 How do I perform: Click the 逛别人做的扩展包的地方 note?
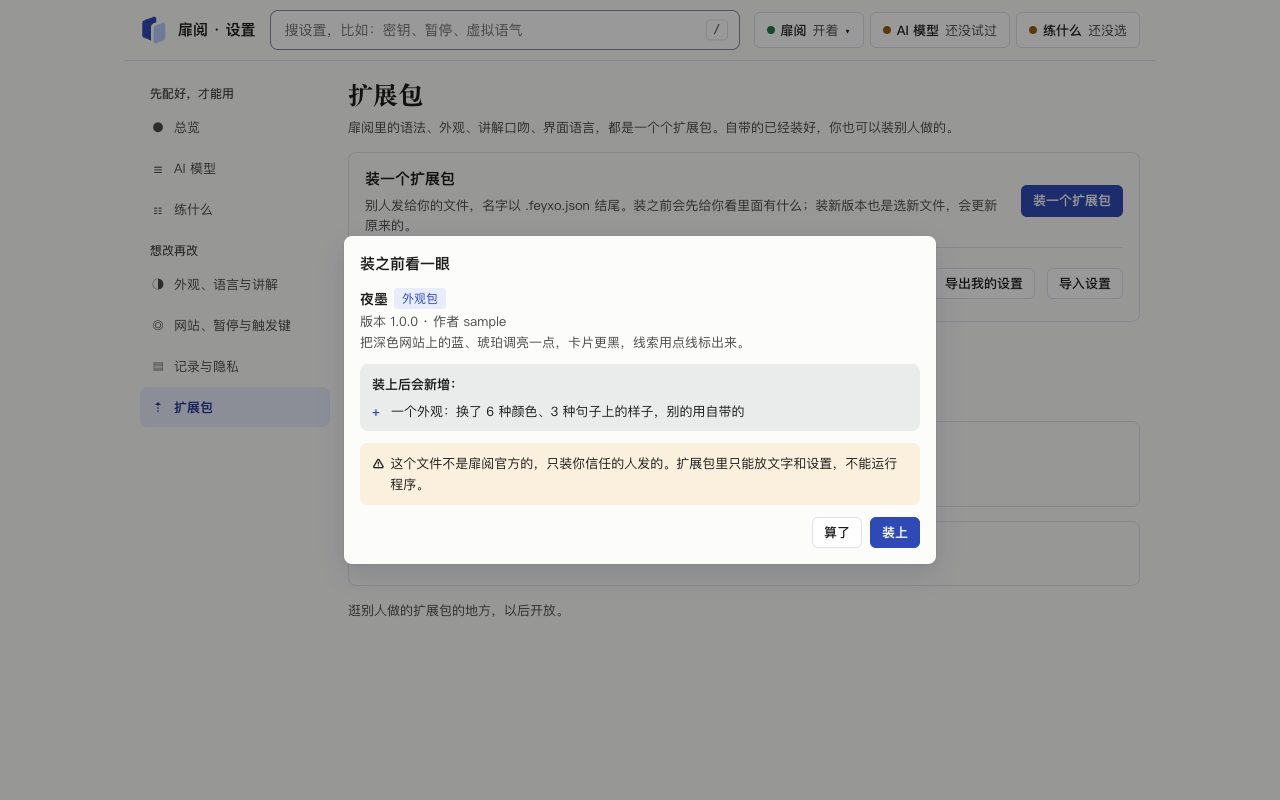(x=459, y=610)
